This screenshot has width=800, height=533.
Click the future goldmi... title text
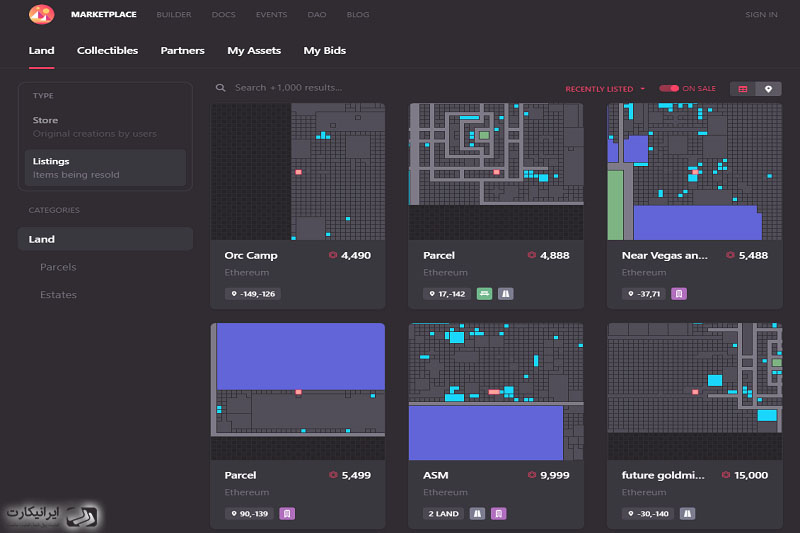tap(663, 475)
